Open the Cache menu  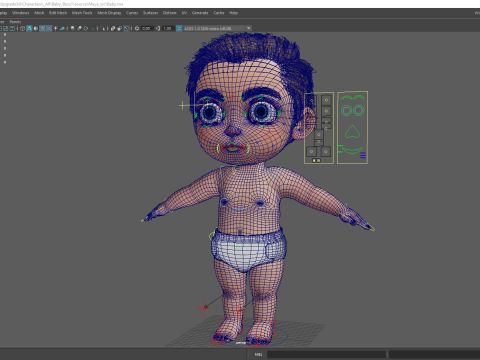click(219, 13)
